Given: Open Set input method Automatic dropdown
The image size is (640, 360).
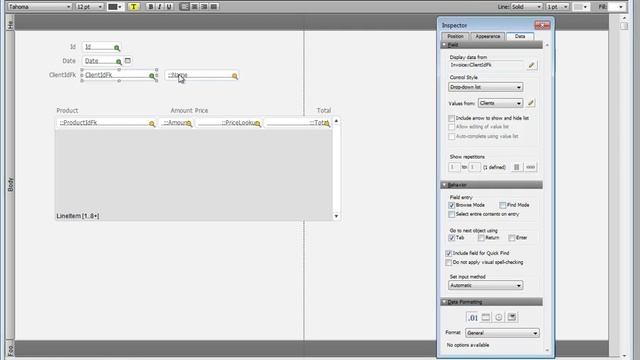Looking at the screenshot, I should pyautogui.click(x=485, y=285).
